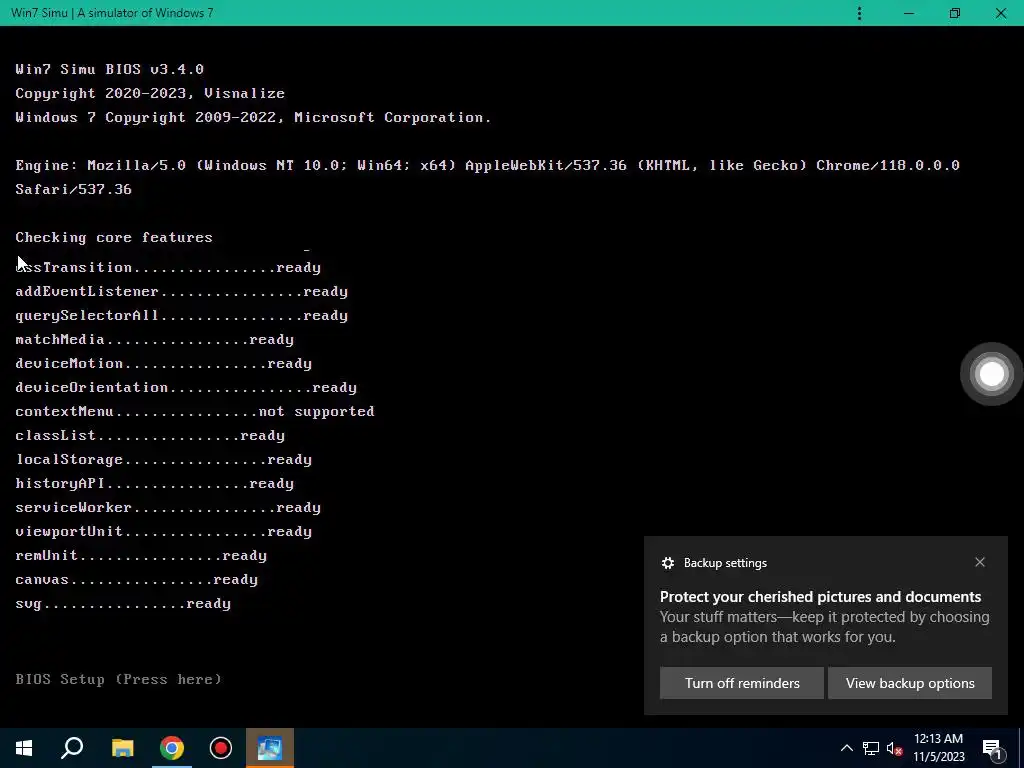Viewport: 1024px width, 768px height.
Task: Click the "deviceMotion...ready" line
Action: 163,364
